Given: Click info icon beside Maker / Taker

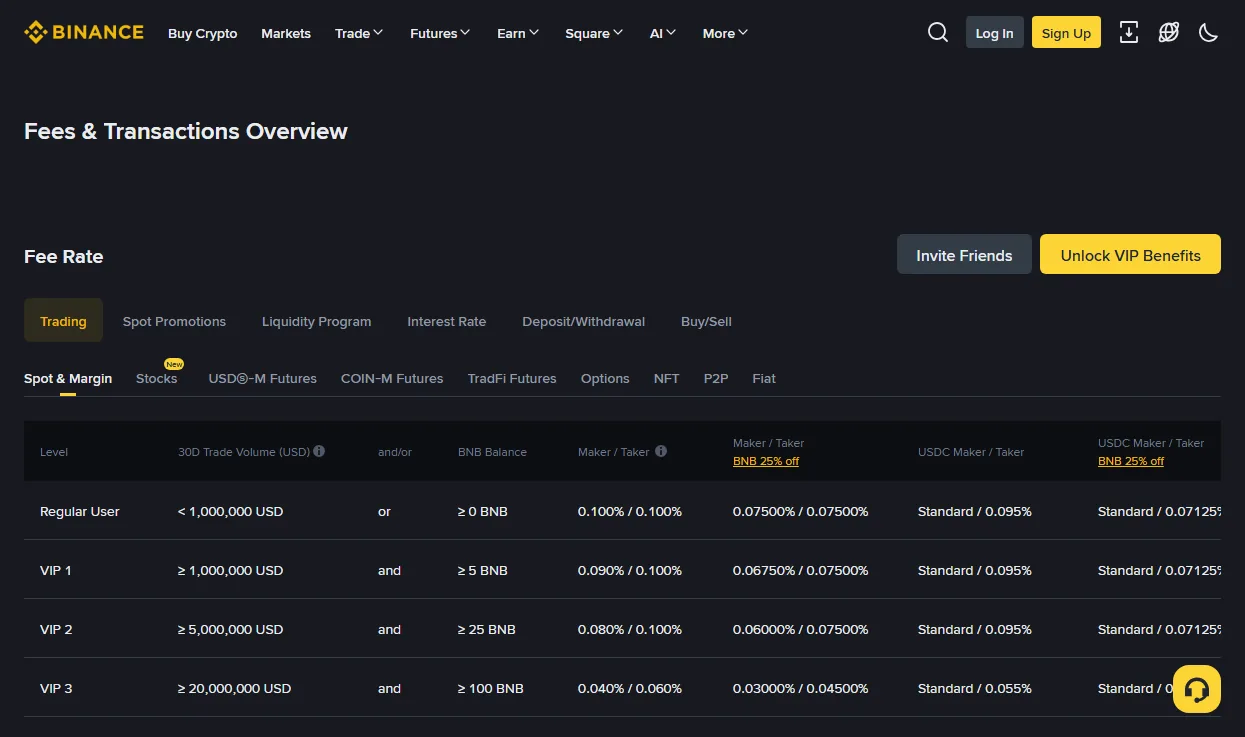Looking at the screenshot, I should tap(661, 451).
